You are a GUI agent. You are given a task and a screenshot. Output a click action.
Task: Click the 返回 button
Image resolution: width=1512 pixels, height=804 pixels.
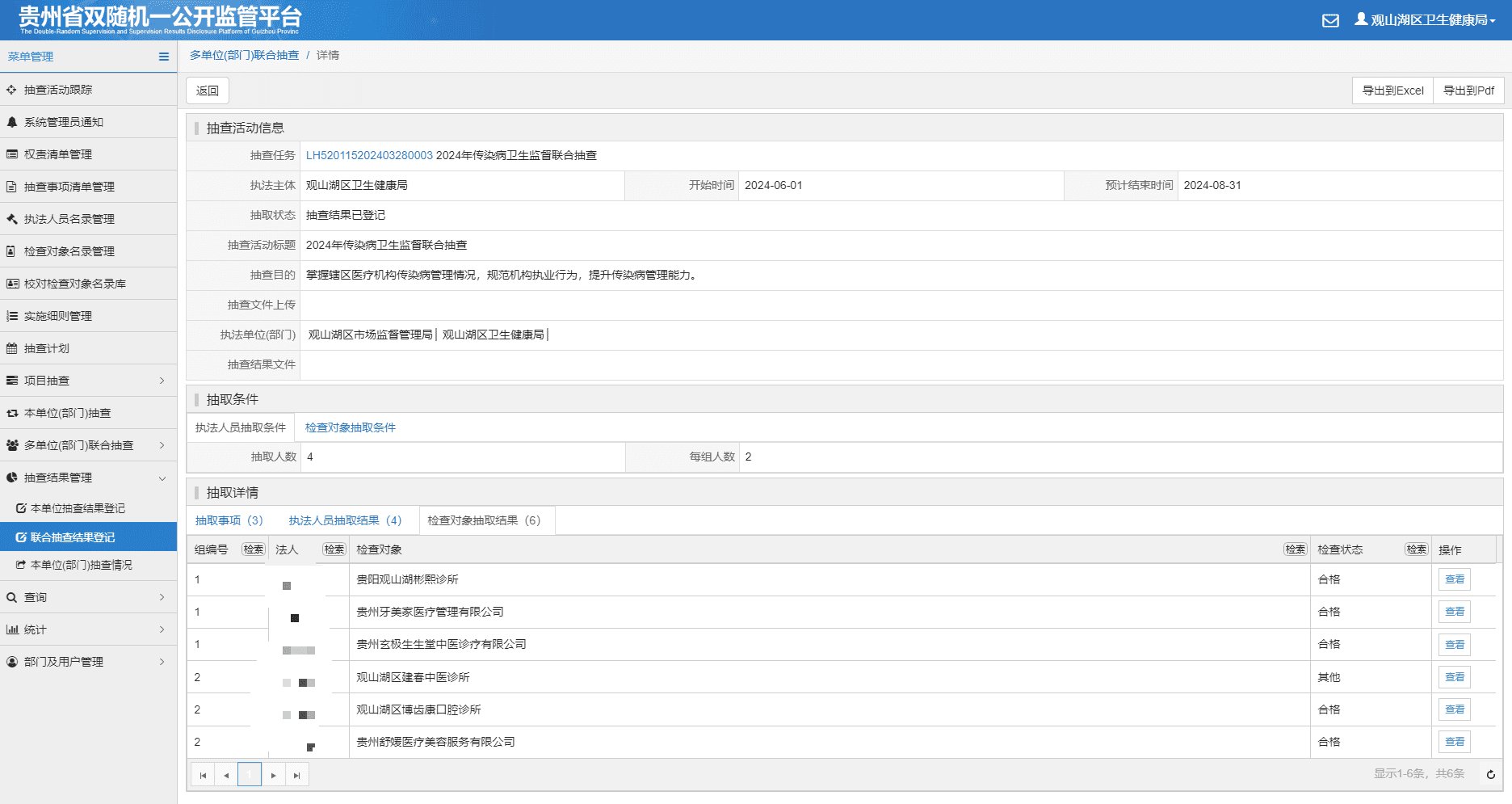(208, 91)
